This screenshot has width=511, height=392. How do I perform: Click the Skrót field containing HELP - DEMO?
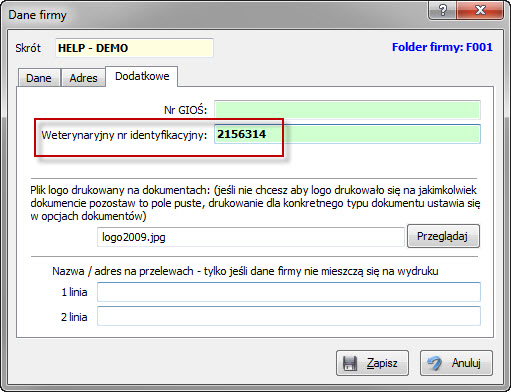click(134, 48)
